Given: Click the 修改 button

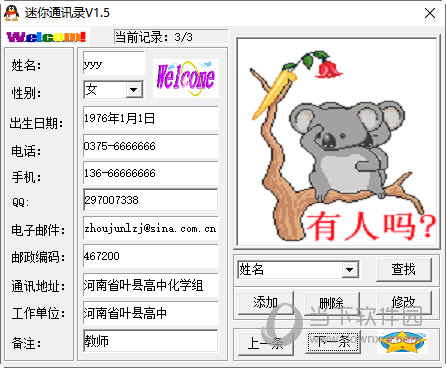Looking at the screenshot, I should point(404,303).
